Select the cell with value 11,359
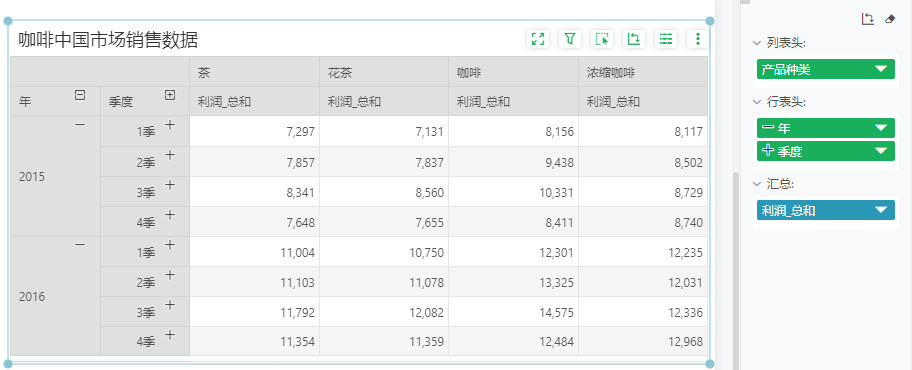Image resolution: width=912 pixels, height=370 pixels. point(384,341)
